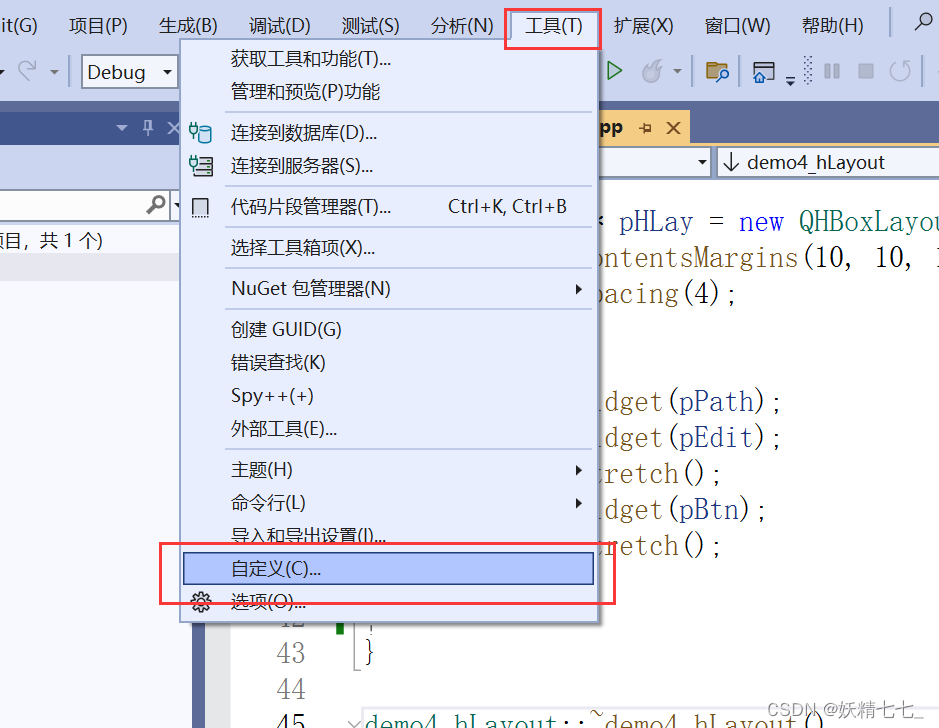Image resolution: width=939 pixels, height=728 pixels.
Task: Open the demo4_hLayout member dropdown
Action: pos(829,162)
